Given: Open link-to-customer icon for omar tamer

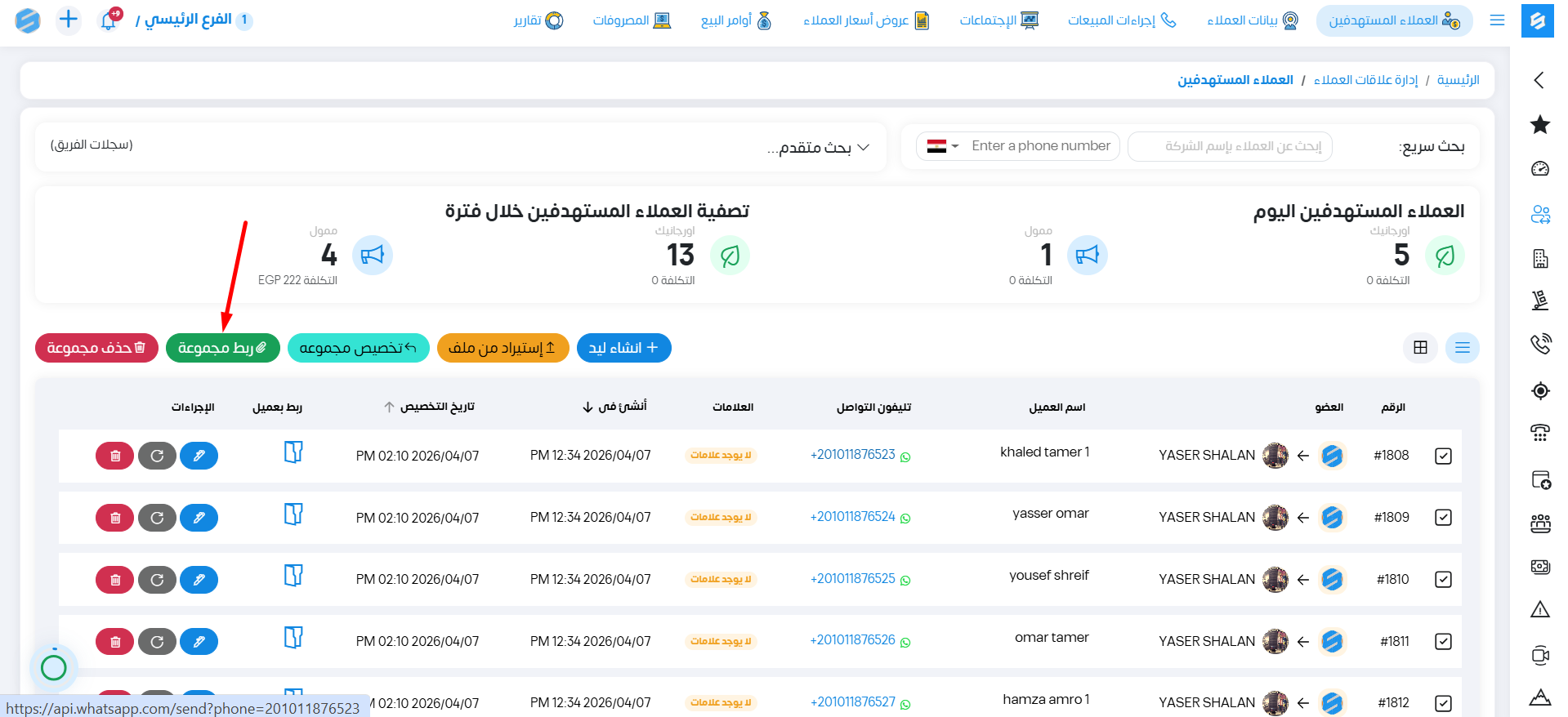Looking at the screenshot, I should tap(293, 638).
